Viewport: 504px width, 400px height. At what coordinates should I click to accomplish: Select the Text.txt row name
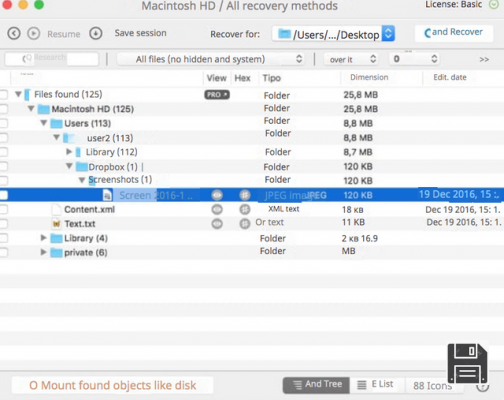click(x=80, y=224)
